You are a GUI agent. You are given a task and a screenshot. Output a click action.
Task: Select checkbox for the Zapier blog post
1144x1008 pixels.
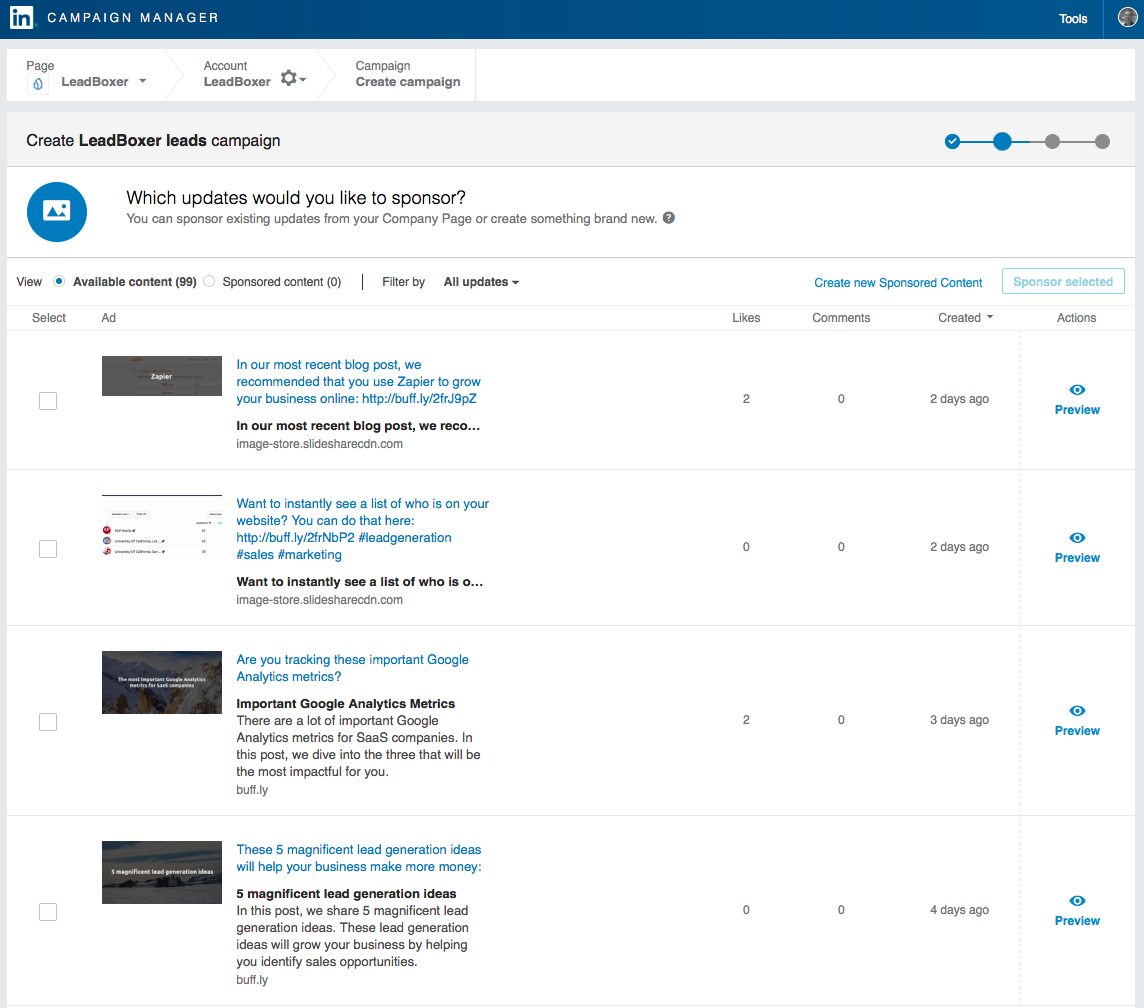click(48, 400)
